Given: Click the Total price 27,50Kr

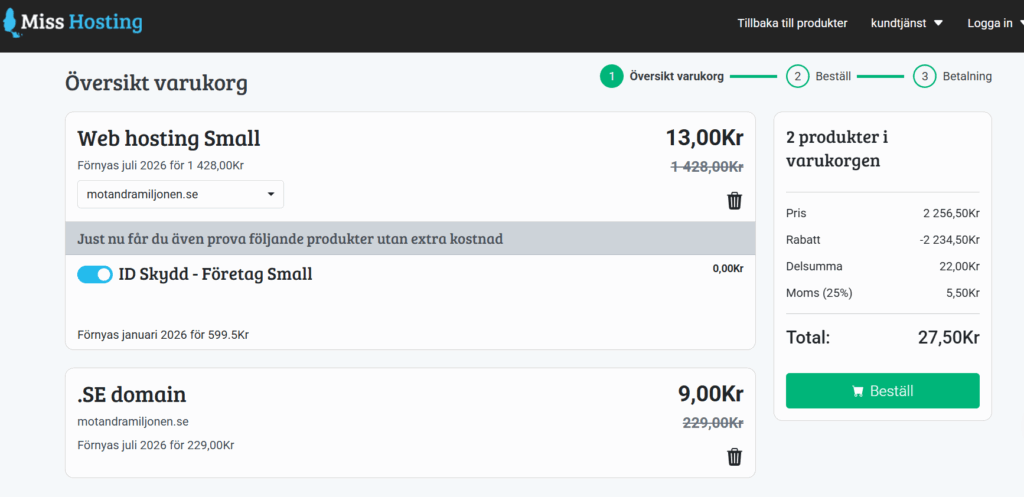Looking at the screenshot, I should (948, 337).
